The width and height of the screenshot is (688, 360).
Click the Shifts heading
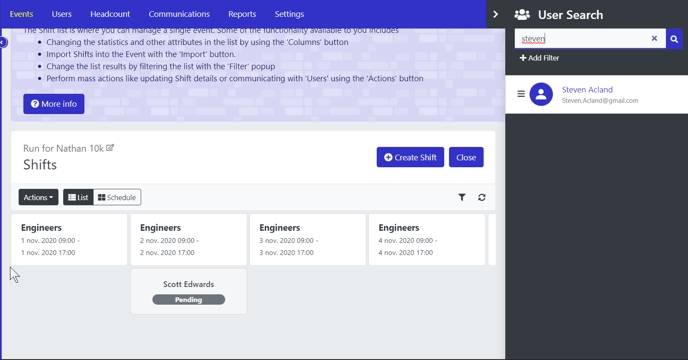[x=40, y=165]
